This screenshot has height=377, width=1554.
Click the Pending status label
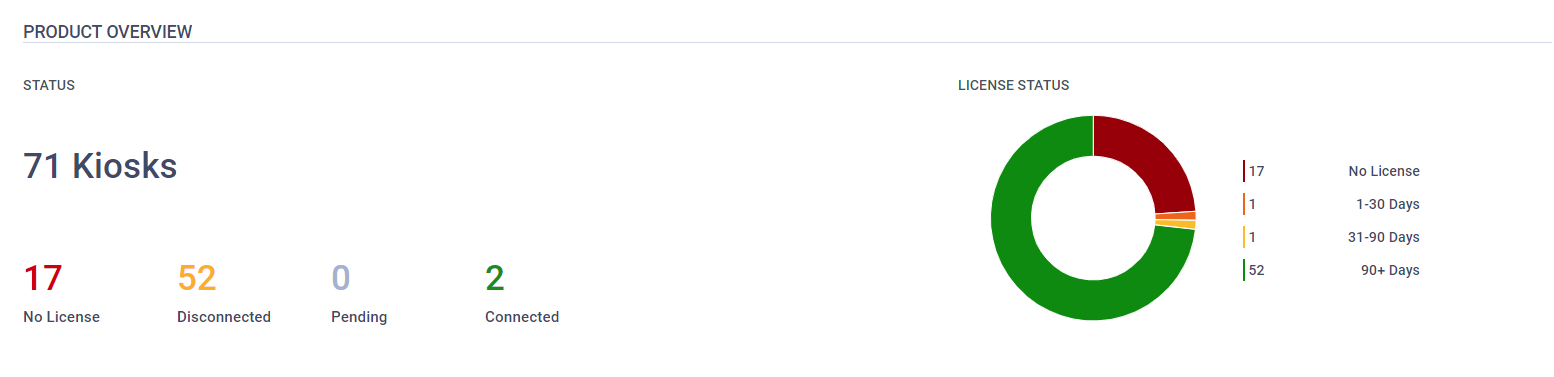[359, 317]
